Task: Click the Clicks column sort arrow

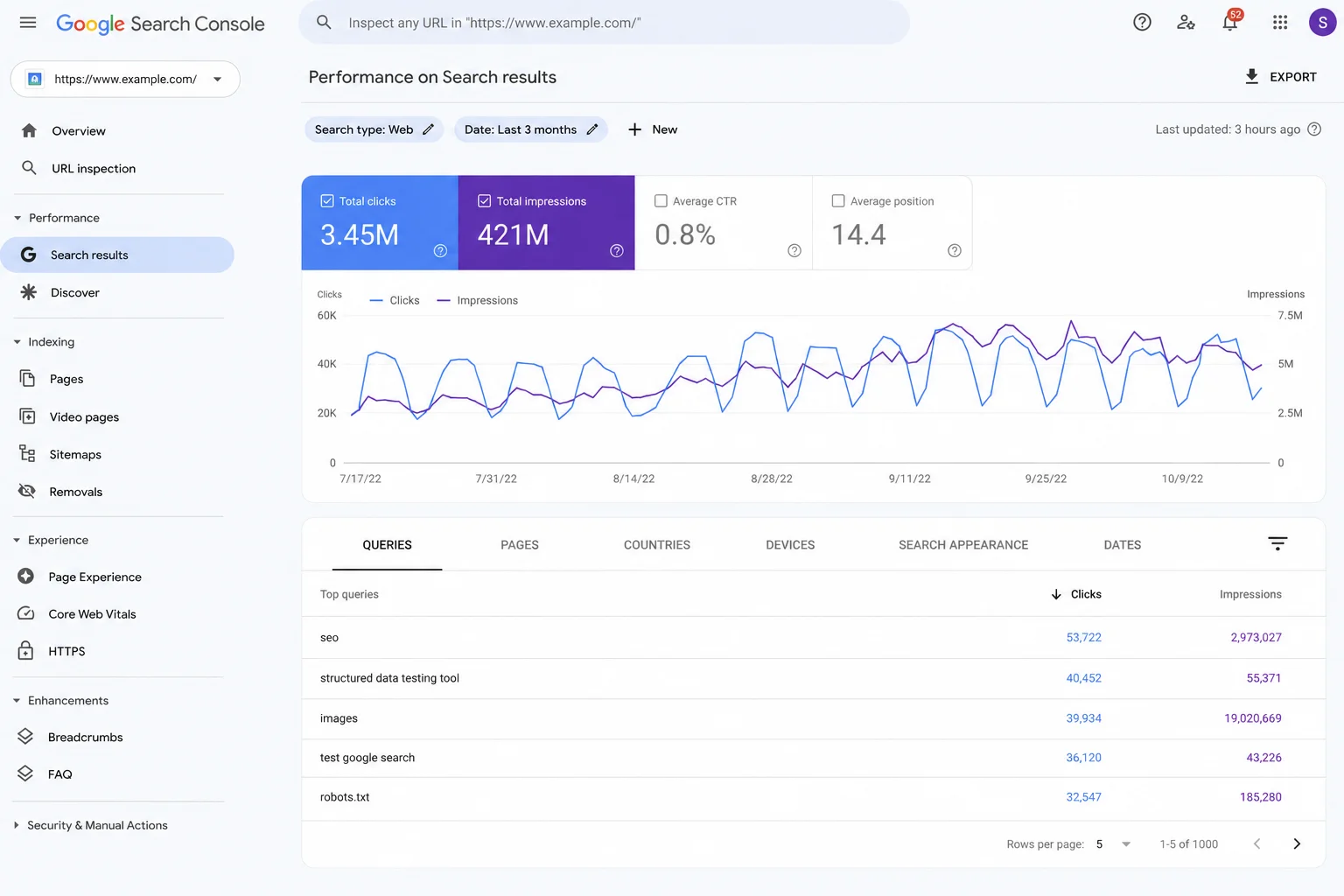Action: tap(1056, 594)
